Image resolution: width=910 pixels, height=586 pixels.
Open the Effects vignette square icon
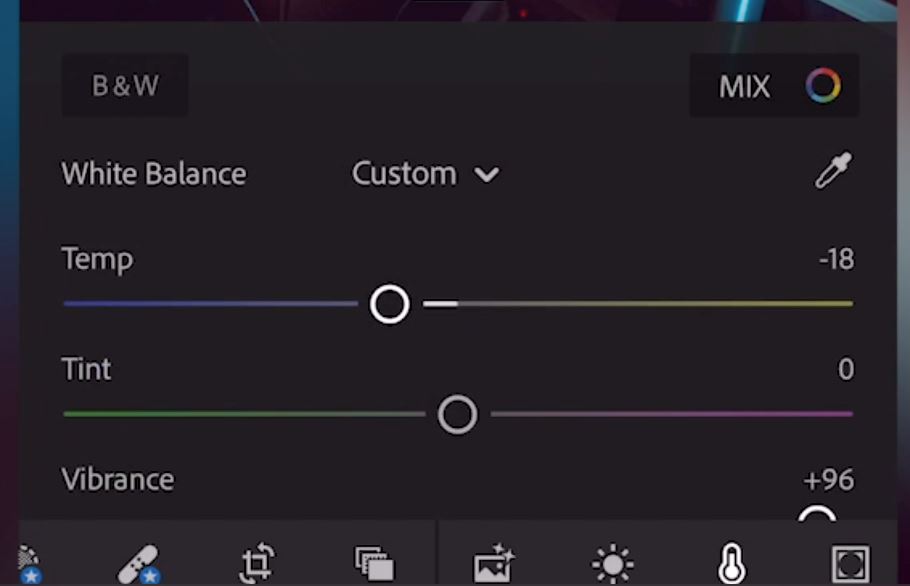click(851, 563)
